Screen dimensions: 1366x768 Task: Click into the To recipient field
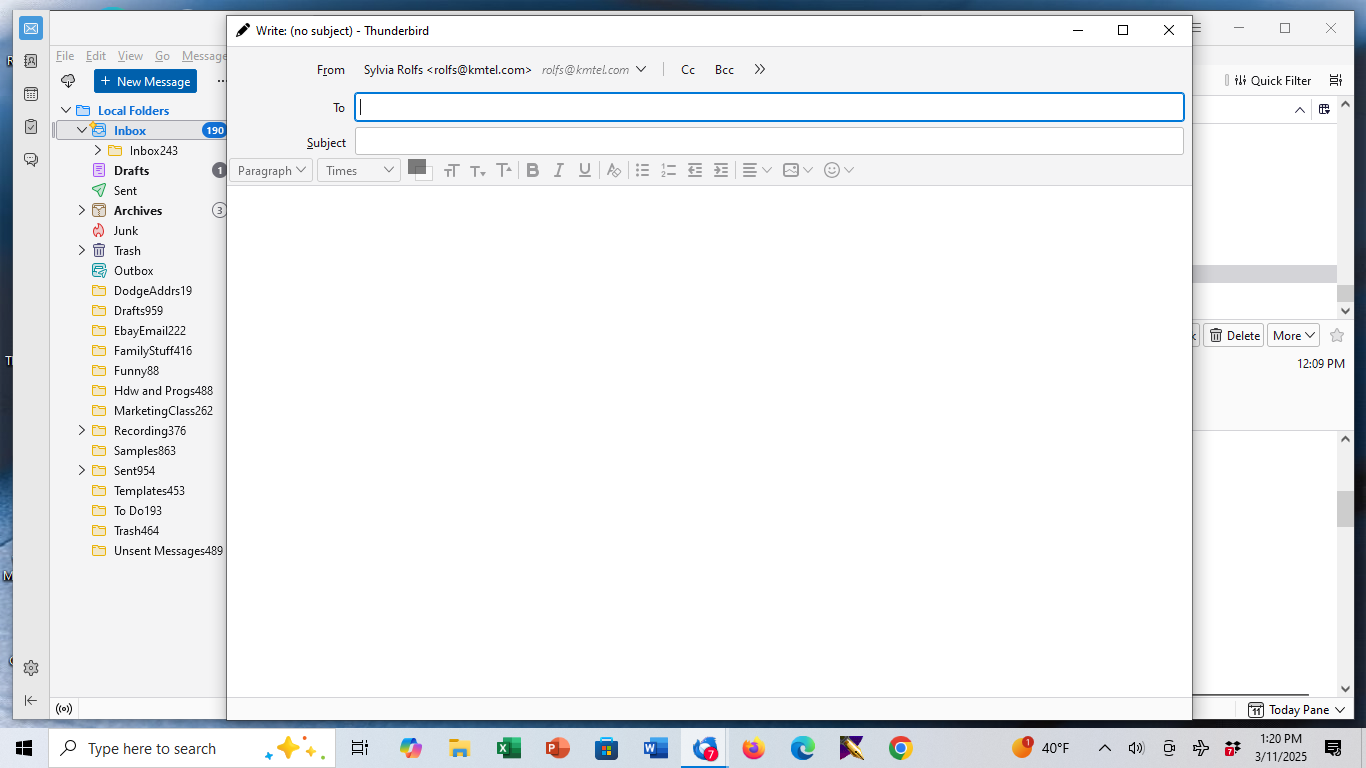769,108
